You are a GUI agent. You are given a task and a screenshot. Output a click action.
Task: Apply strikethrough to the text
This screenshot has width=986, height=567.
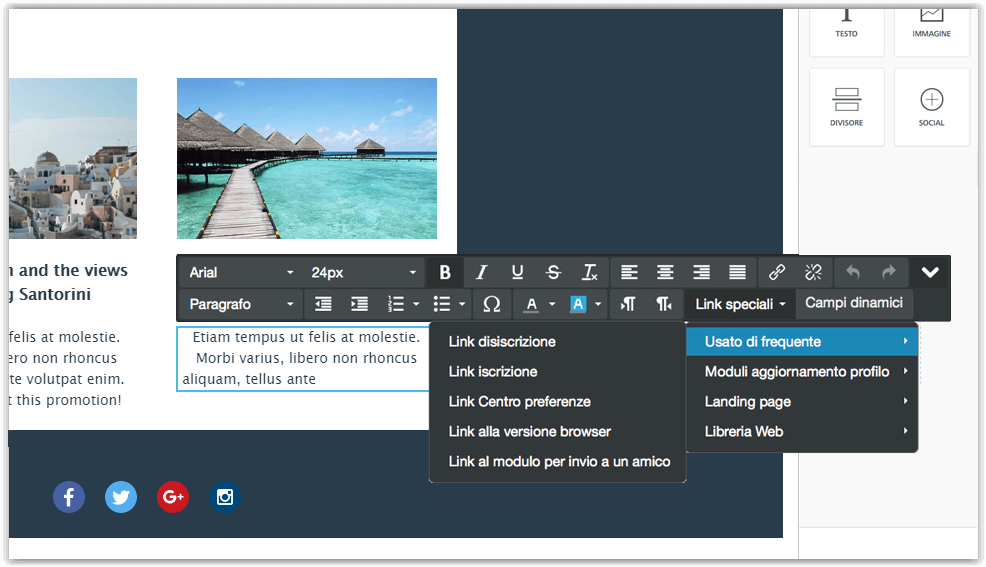click(x=553, y=272)
